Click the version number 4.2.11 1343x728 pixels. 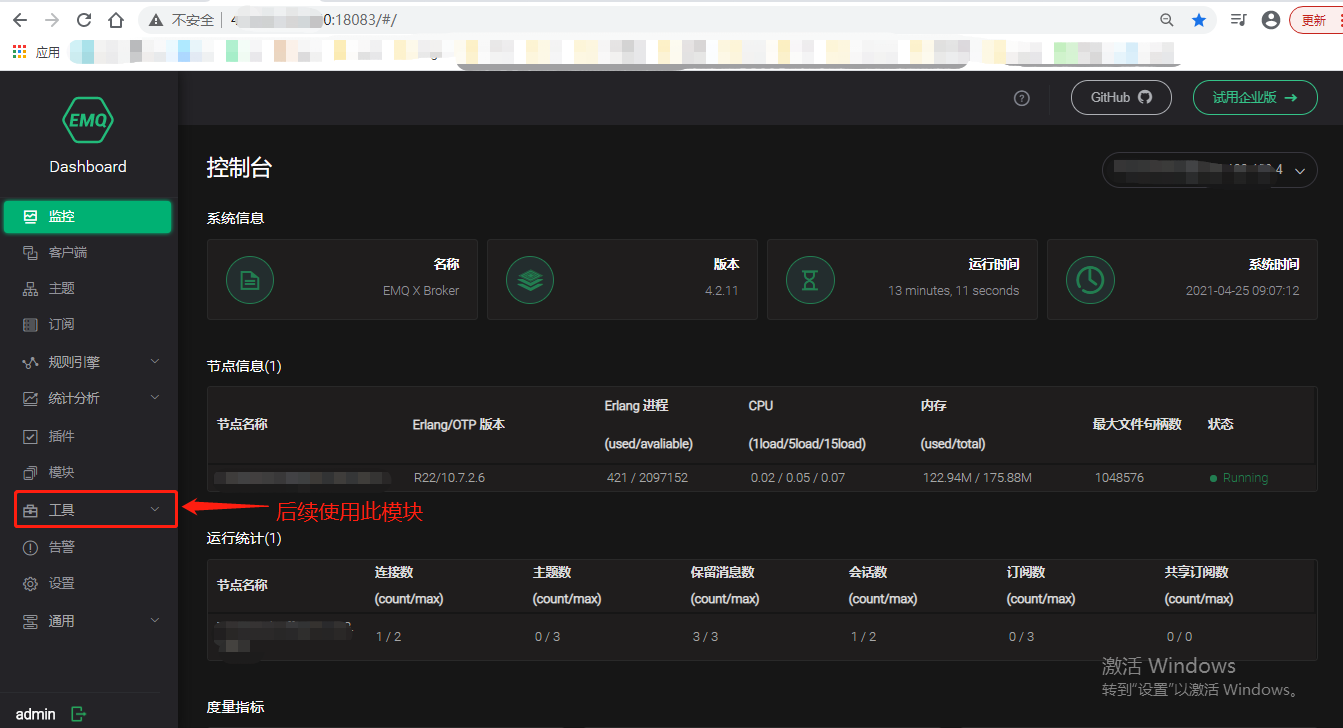[721, 291]
